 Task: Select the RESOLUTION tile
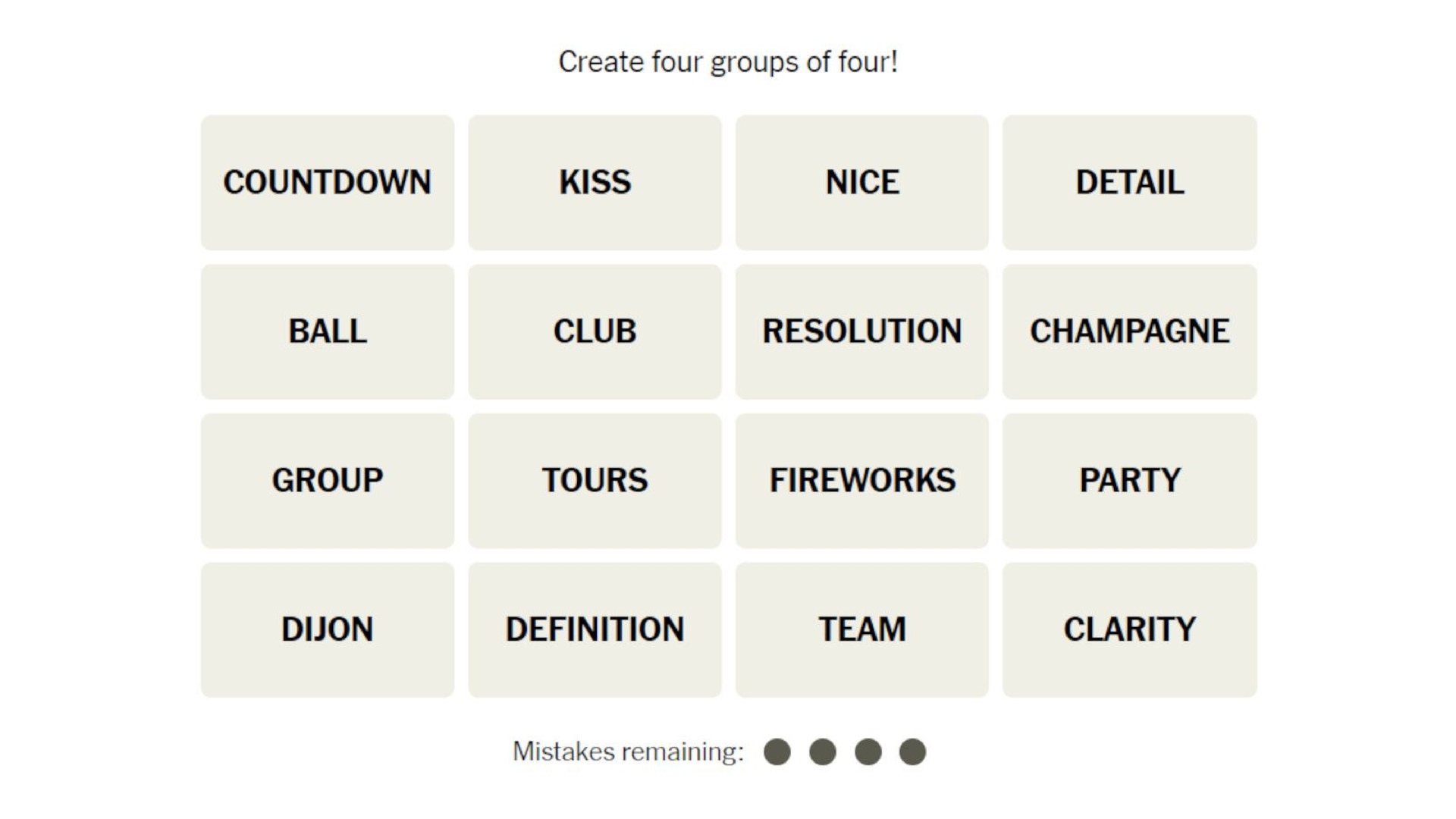point(862,331)
